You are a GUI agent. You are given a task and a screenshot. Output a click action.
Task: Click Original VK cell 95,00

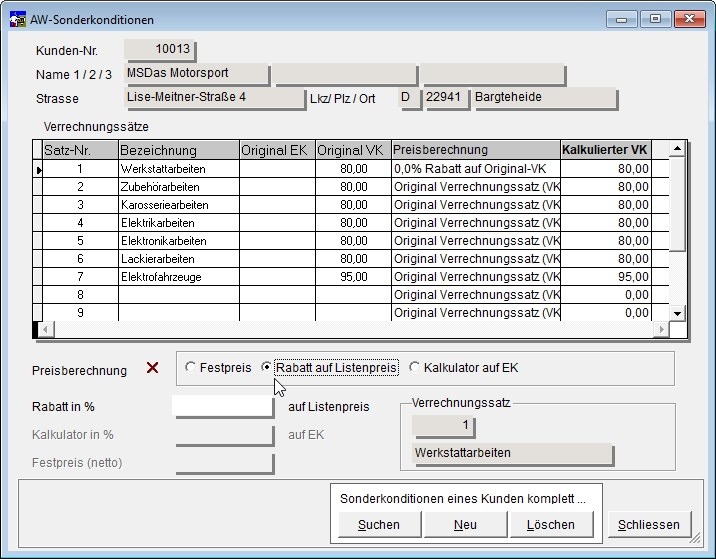point(353,277)
